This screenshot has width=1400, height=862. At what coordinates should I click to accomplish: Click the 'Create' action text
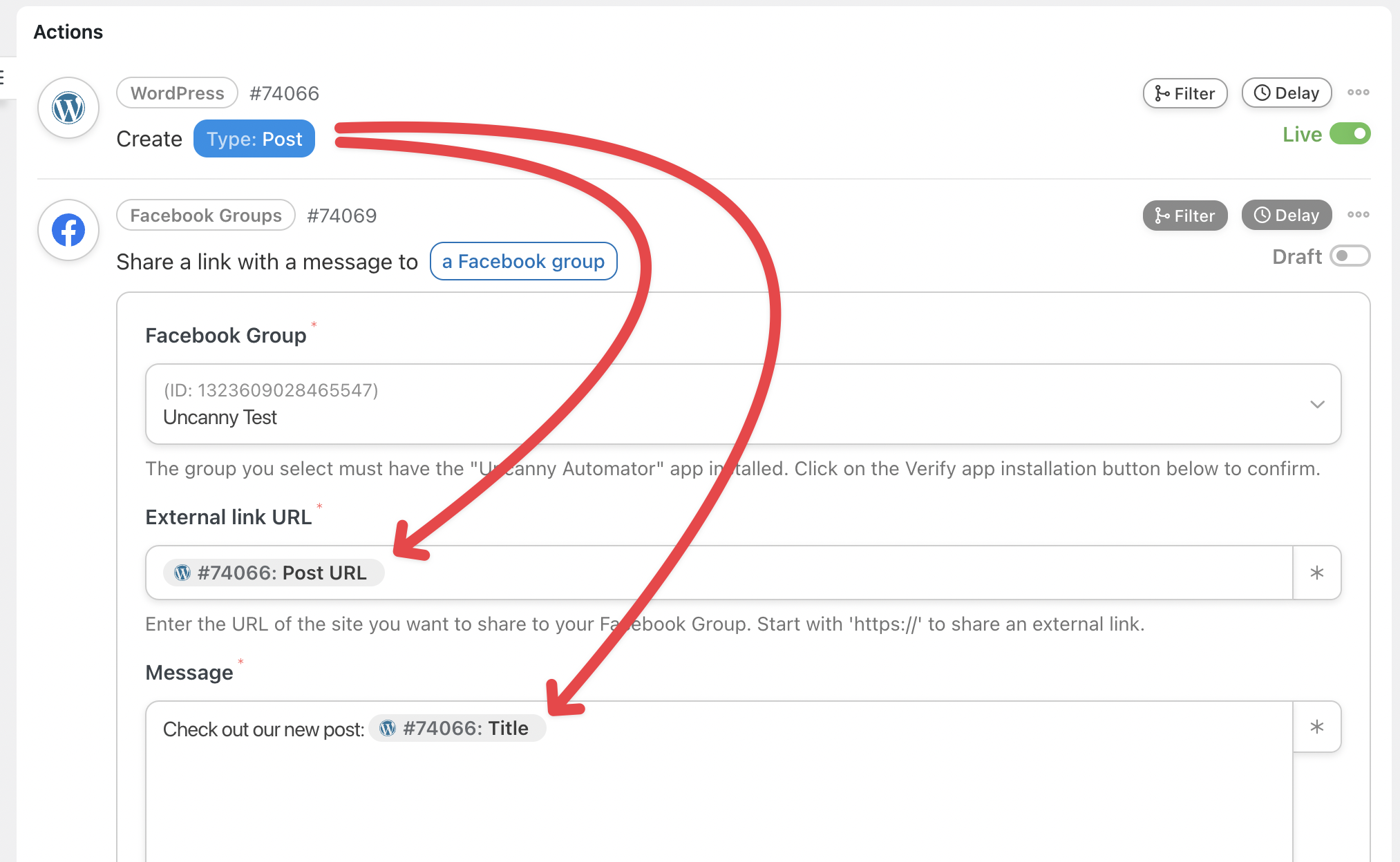coord(149,139)
